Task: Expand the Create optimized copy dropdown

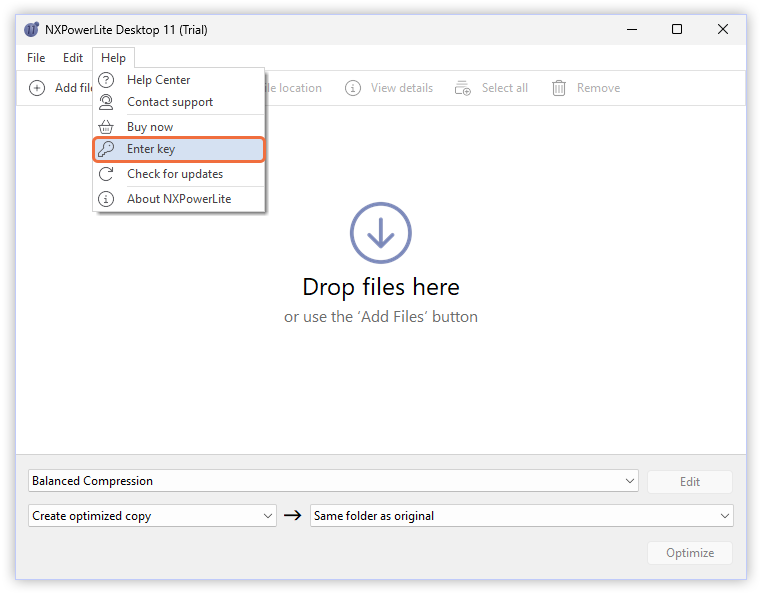Action: point(152,516)
